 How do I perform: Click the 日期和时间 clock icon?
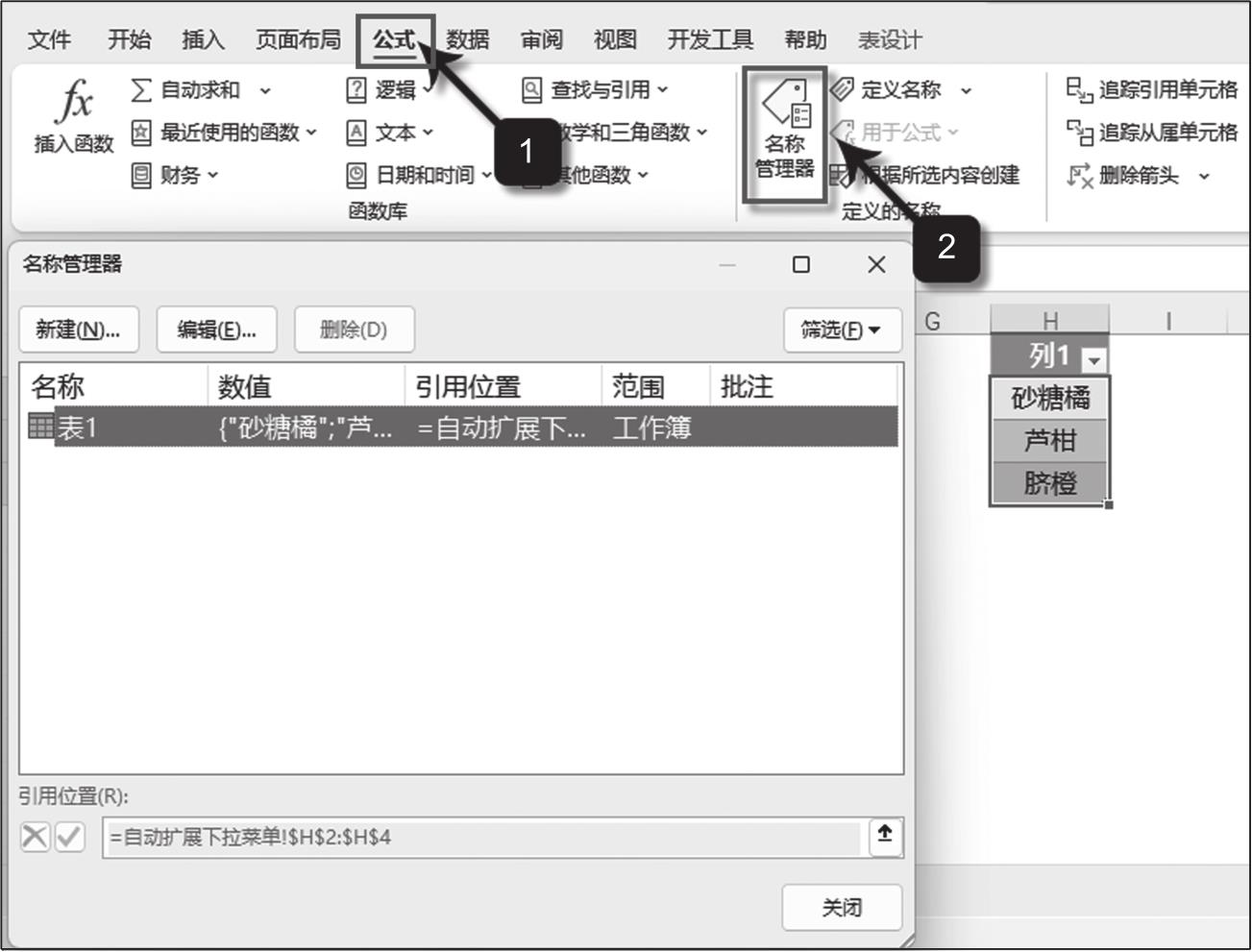[x=356, y=175]
